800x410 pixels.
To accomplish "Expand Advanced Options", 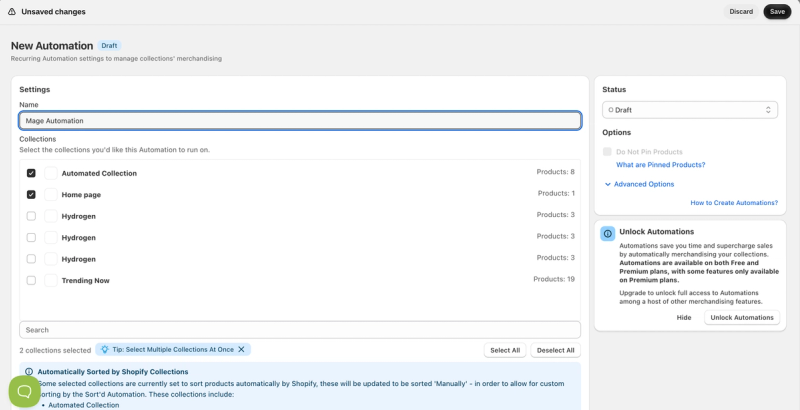I will coord(639,184).
